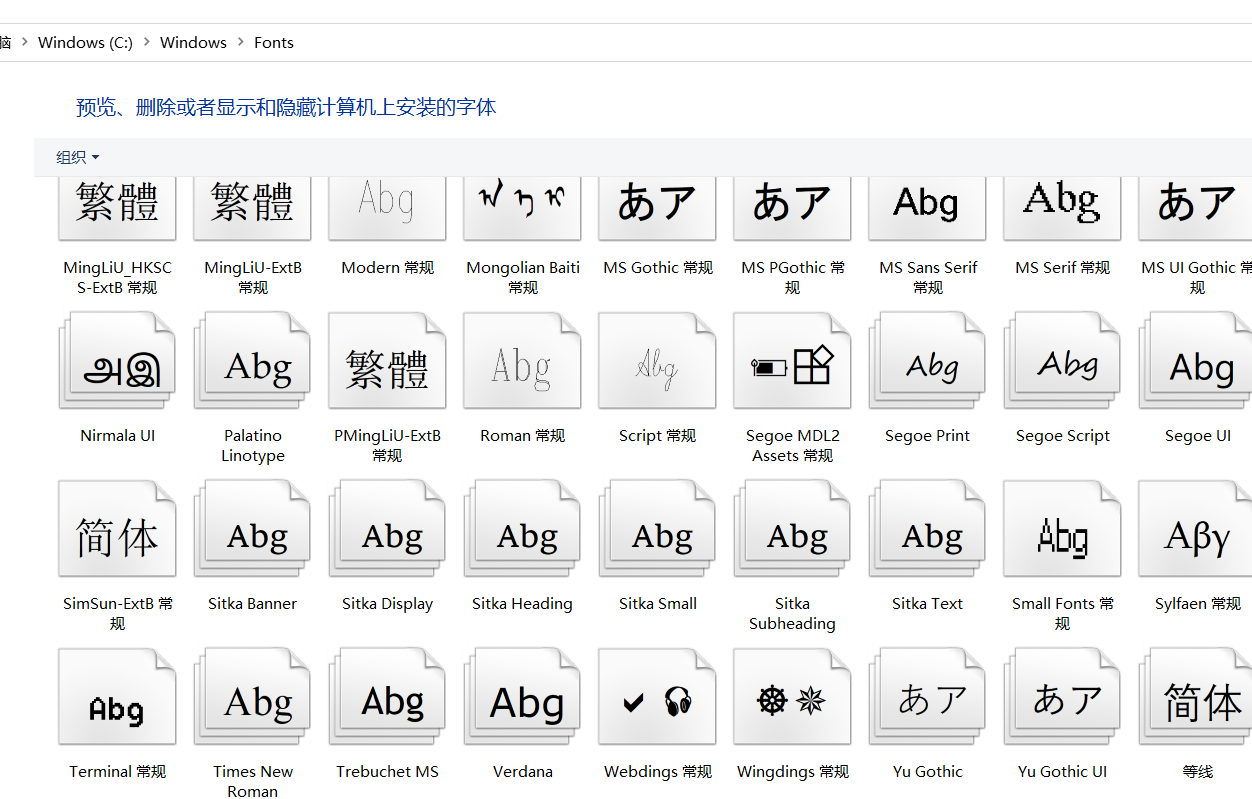Click the MS Sans Serif 常规 label
The height and width of the screenshot is (799, 1252).
coord(928,277)
